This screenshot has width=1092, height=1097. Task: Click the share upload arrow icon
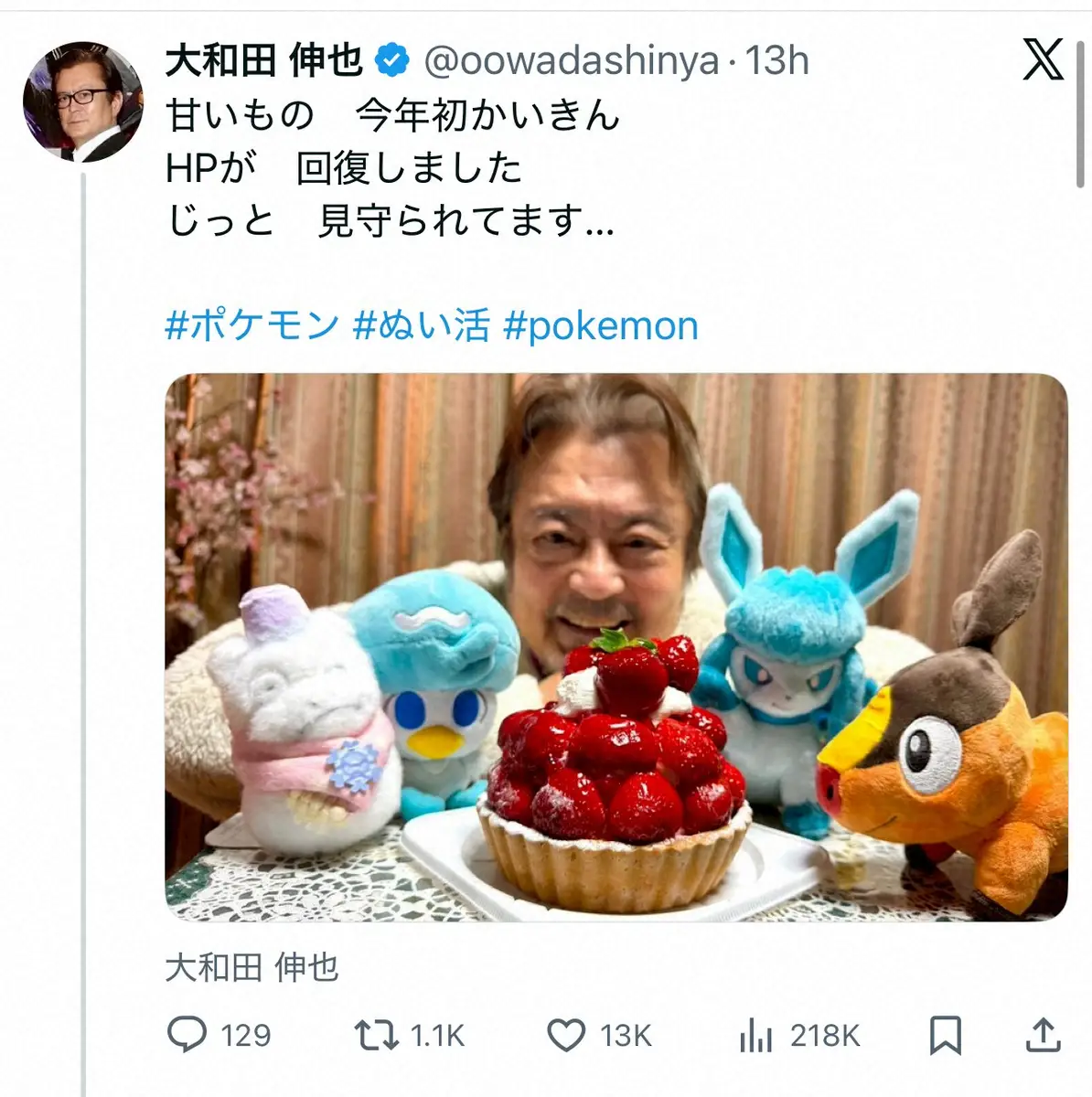[x=1045, y=1036]
